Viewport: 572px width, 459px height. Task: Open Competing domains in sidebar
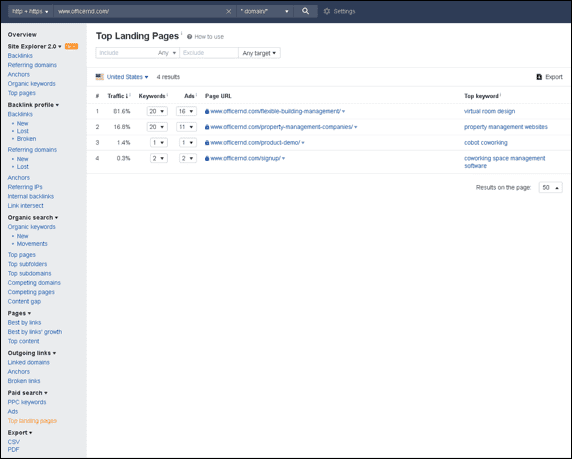tap(34, 283)
